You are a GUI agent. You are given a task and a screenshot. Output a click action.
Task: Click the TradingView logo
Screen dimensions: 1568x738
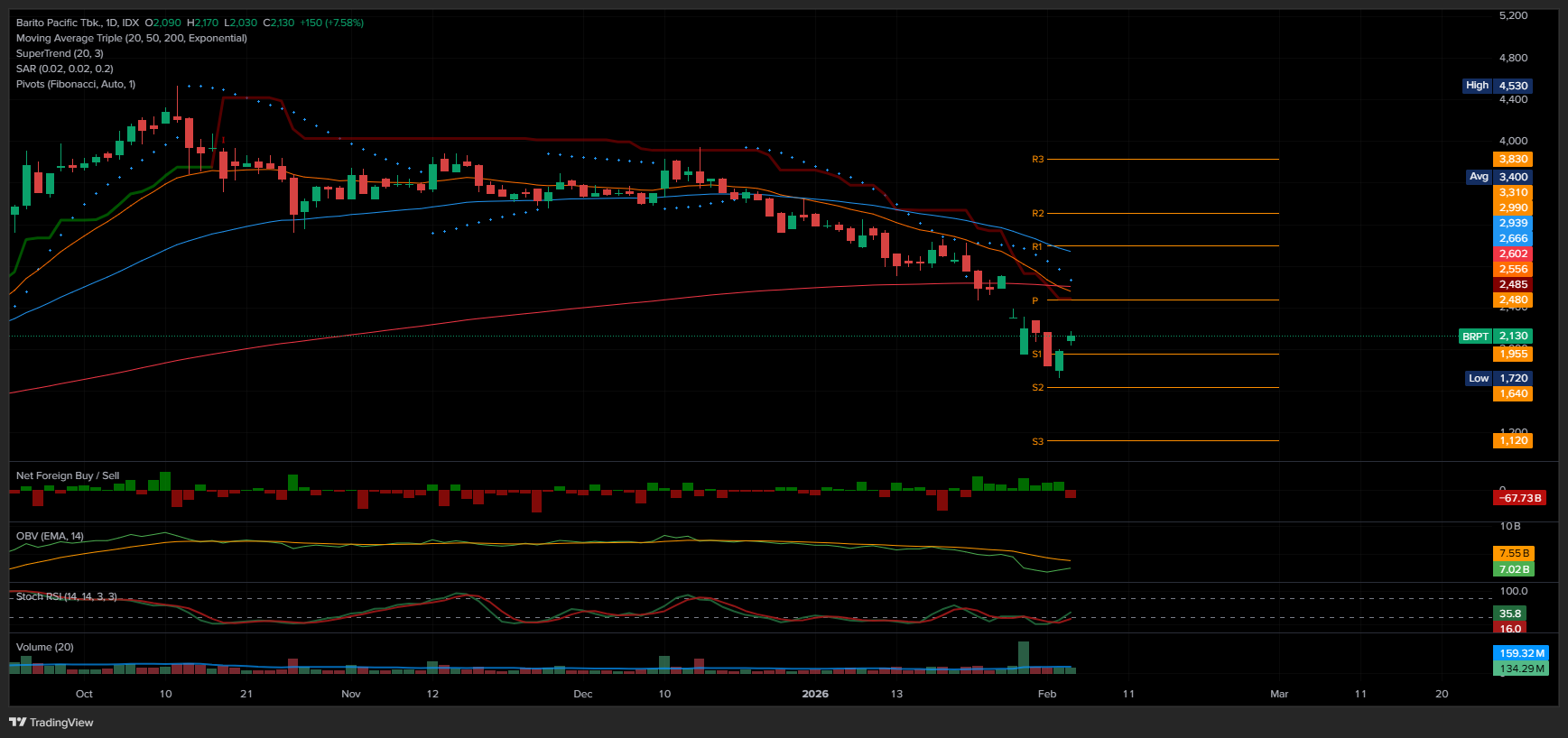click(51, 722)
